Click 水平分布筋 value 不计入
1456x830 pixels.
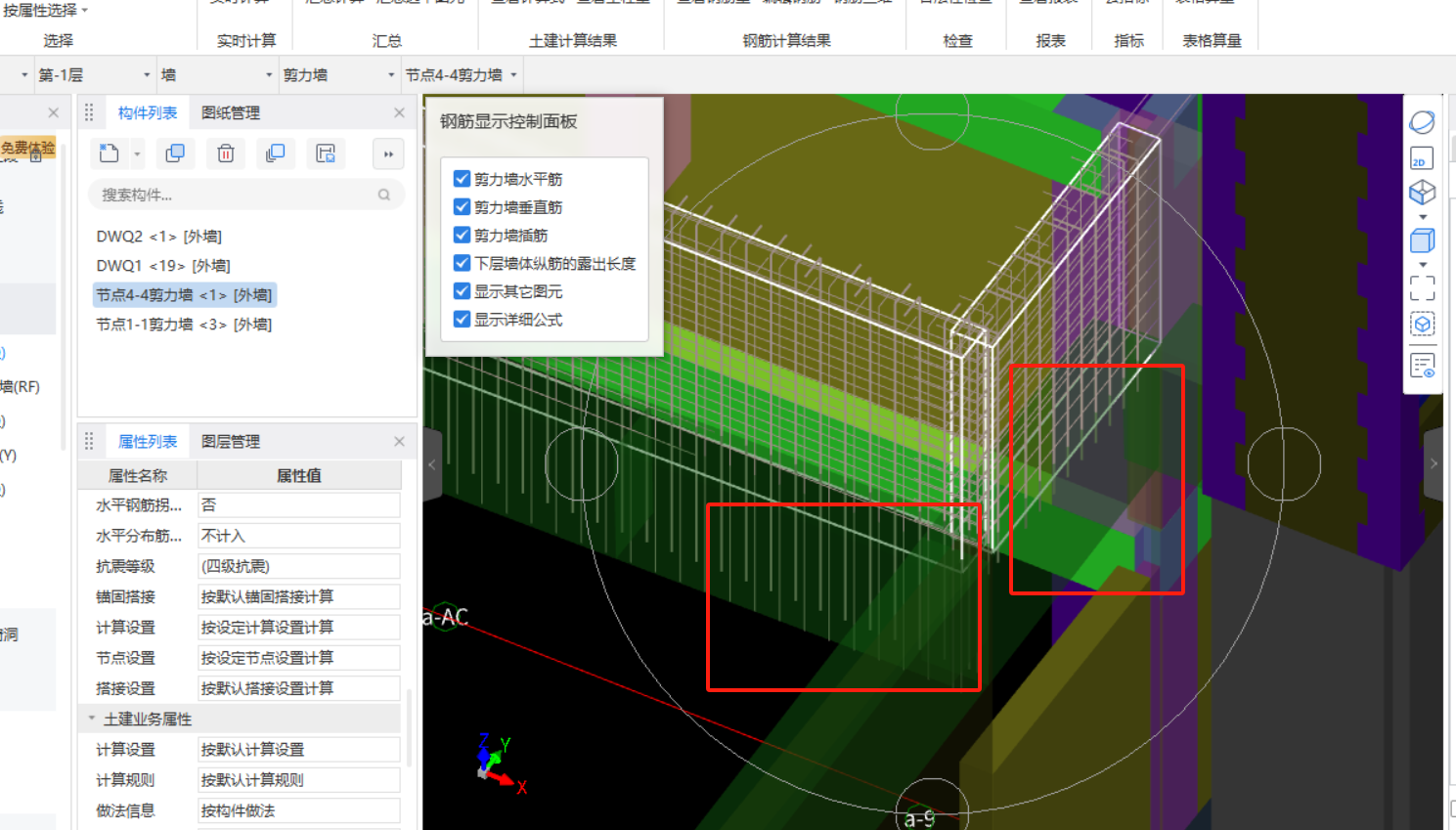[x=299, y=536]
